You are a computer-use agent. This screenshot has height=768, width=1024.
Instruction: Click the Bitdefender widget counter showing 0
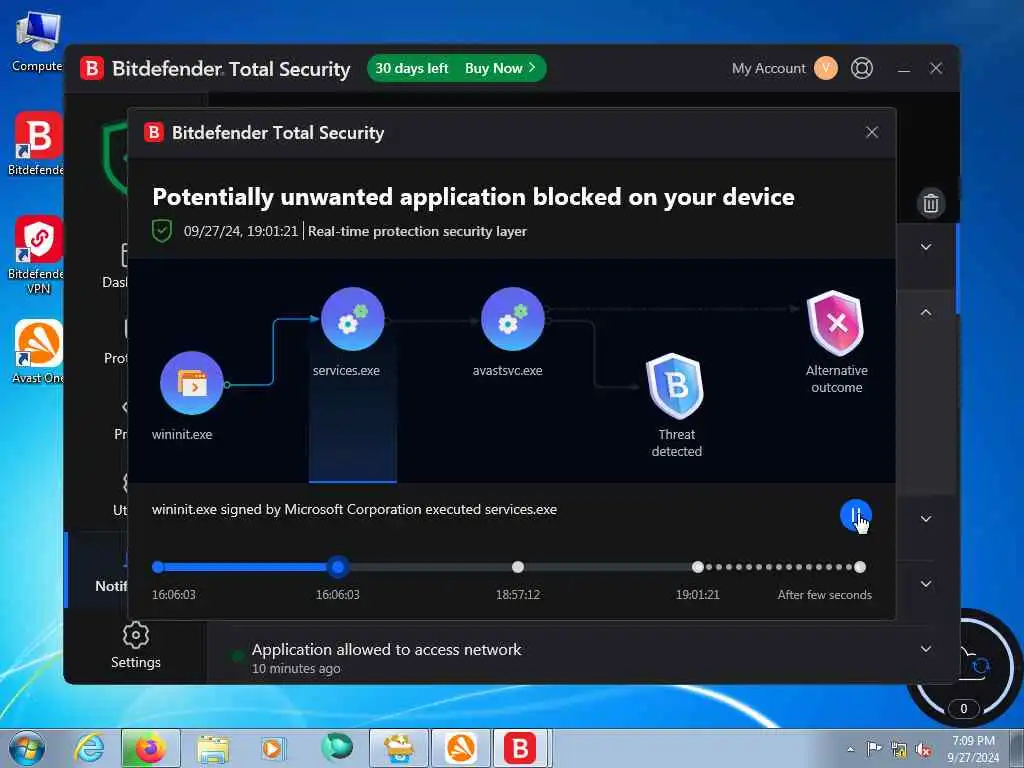click(x=963, y=709)
